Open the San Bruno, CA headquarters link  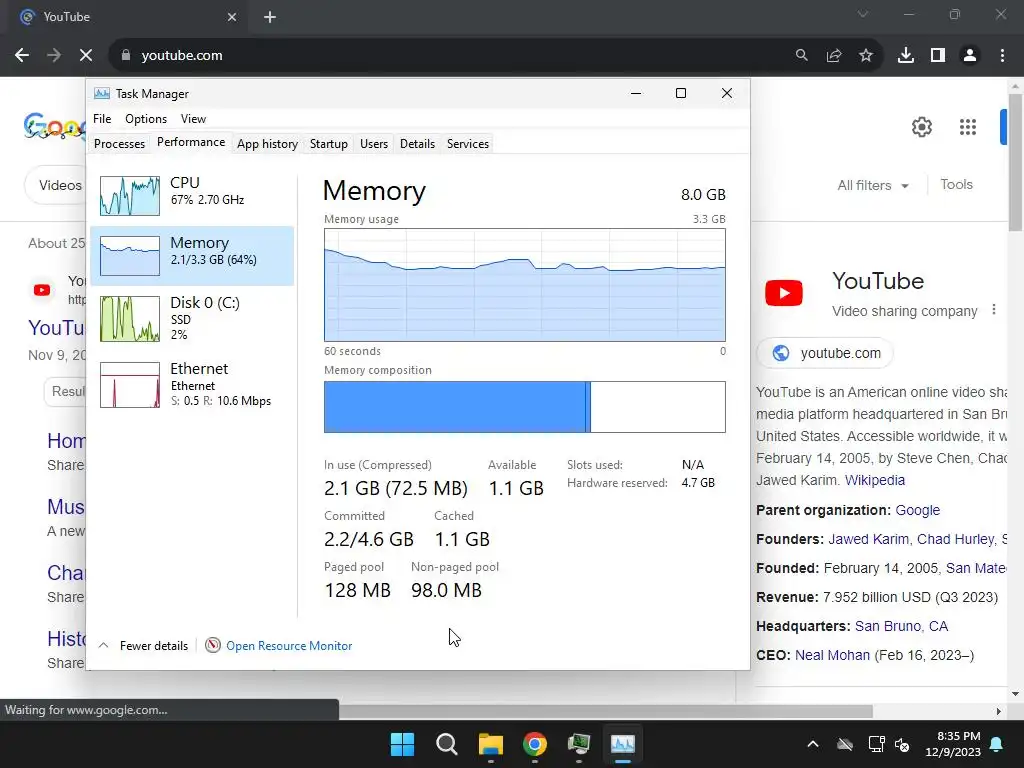point(901,626)
